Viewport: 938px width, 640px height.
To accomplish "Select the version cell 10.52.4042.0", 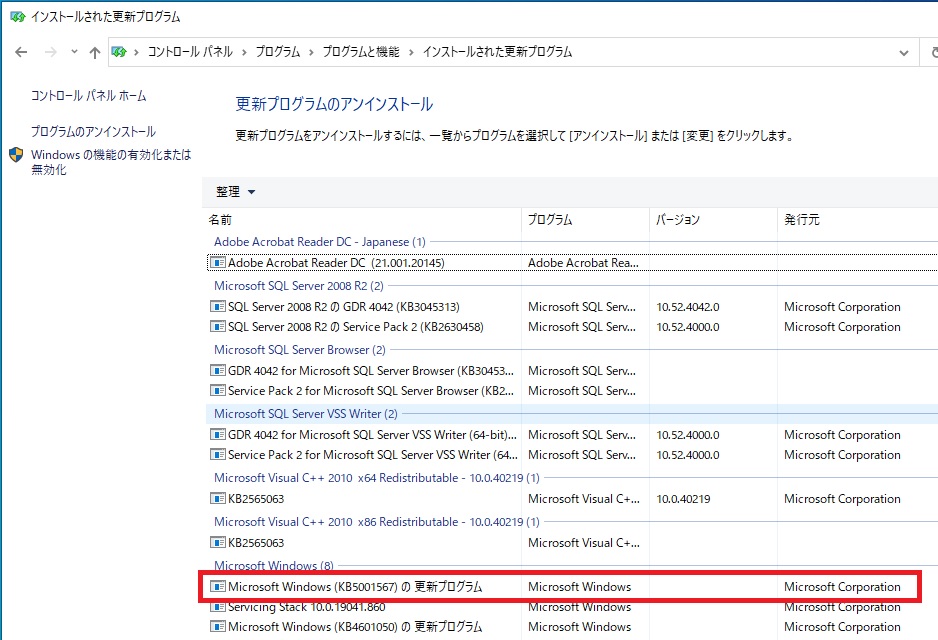I will (688, 307).
